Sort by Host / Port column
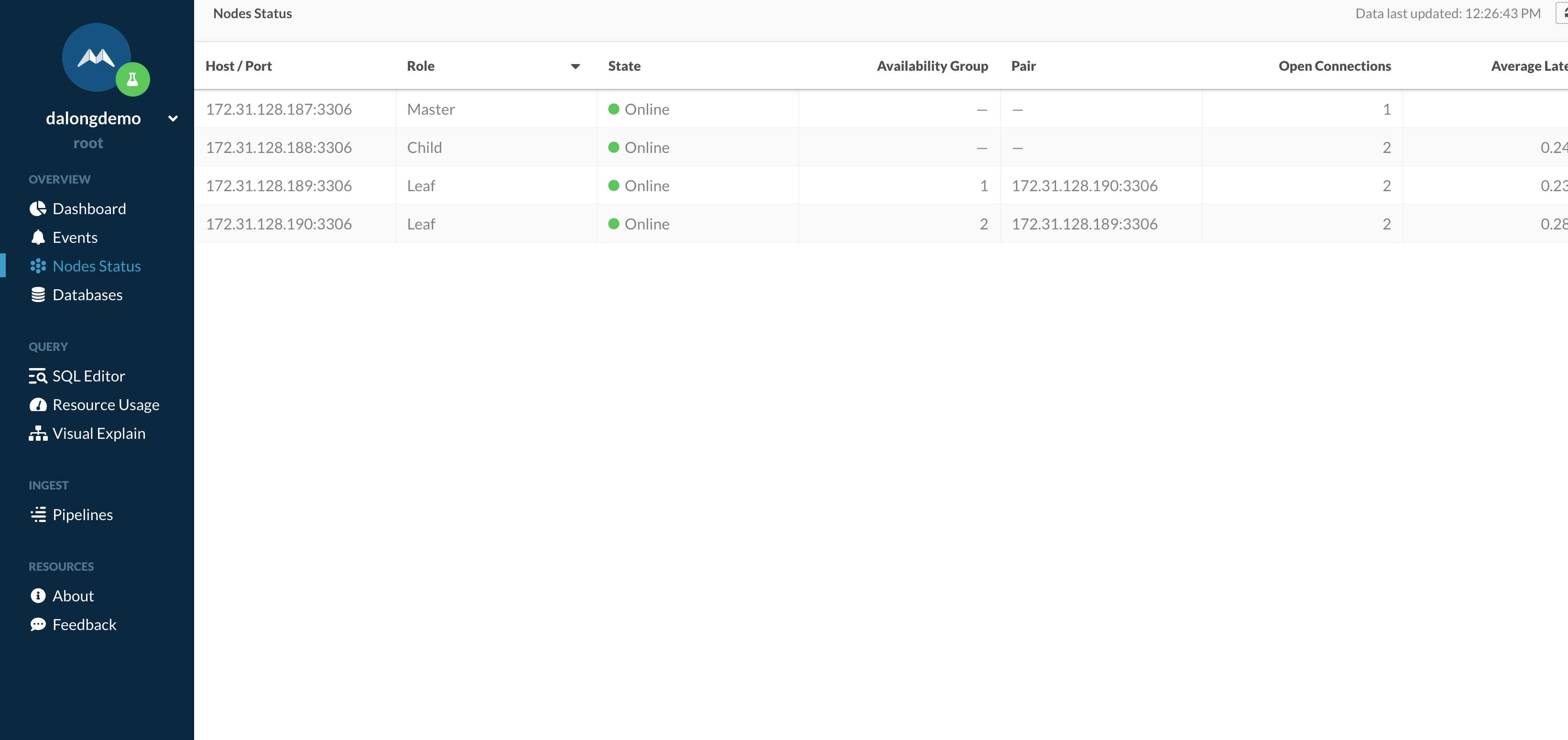1568x740 pixels. point(239,65)
